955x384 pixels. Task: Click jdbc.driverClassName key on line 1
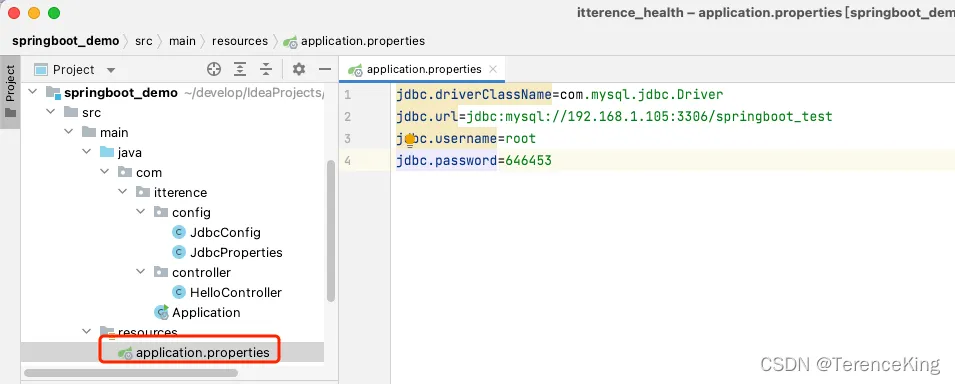[x=474, y=94]
